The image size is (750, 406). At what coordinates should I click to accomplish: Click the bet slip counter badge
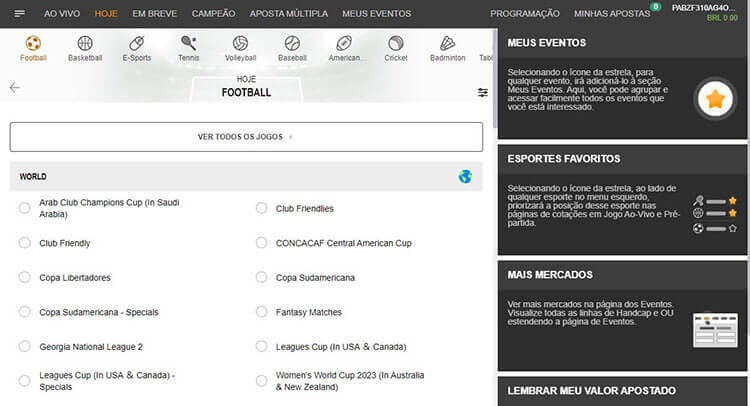(x=655, y=7)
